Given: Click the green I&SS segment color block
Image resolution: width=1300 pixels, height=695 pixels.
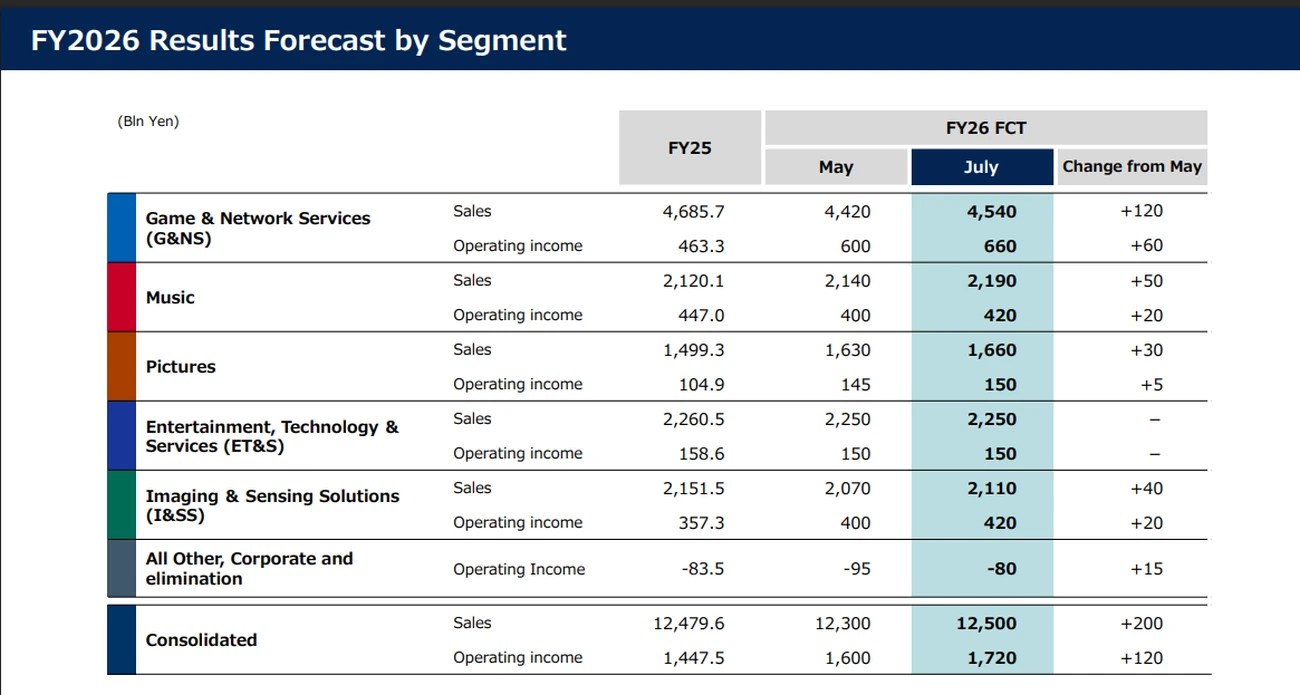Looking at the screenshot, I should pos(121,505).
